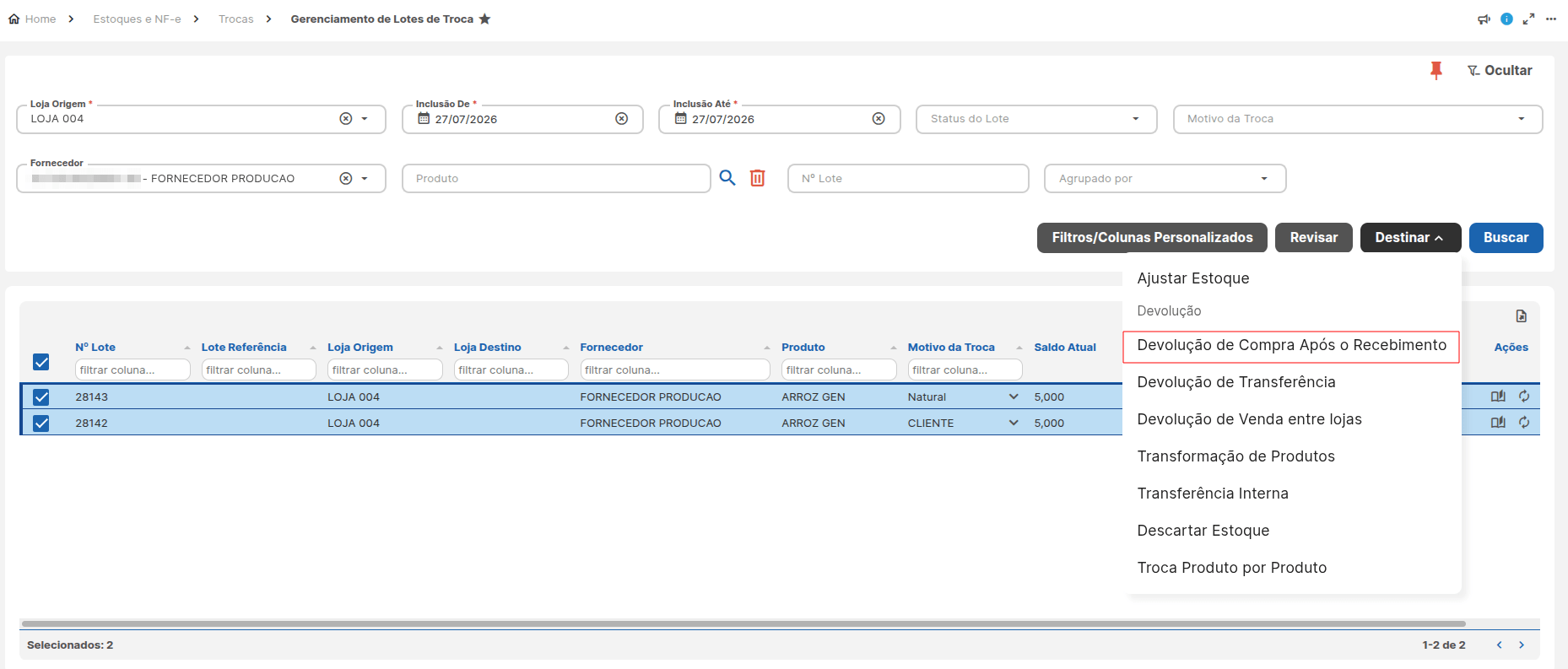
Task: Focus filter box under Nº Lote column
Action: pos(132,370)
